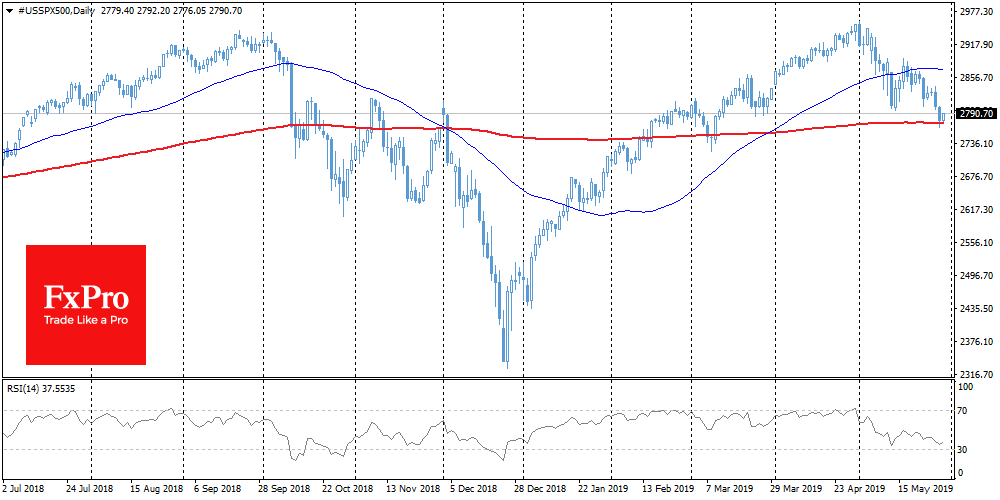This screenshot has height=500, width=1000.
Task: Click the RSI 70 level label
Action: (964, 410)
